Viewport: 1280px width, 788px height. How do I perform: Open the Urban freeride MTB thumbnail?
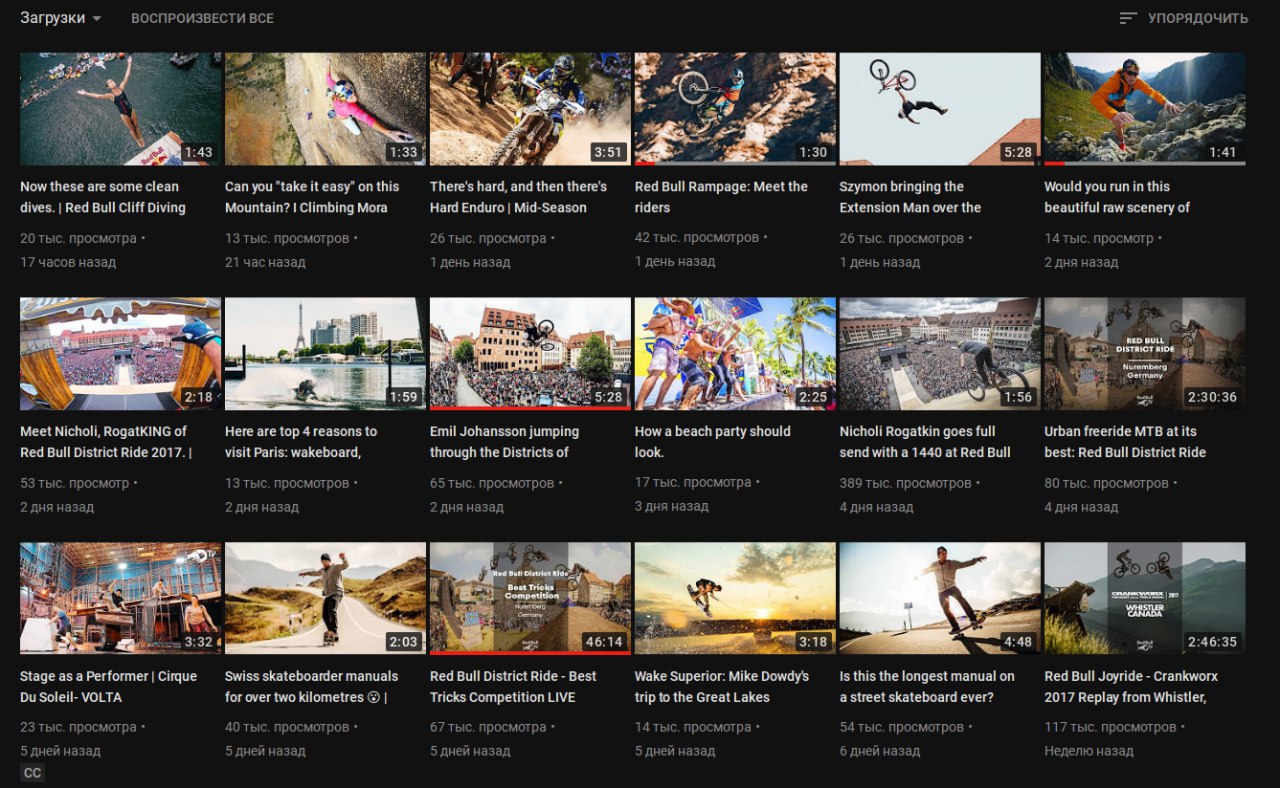coord(1145,354)
